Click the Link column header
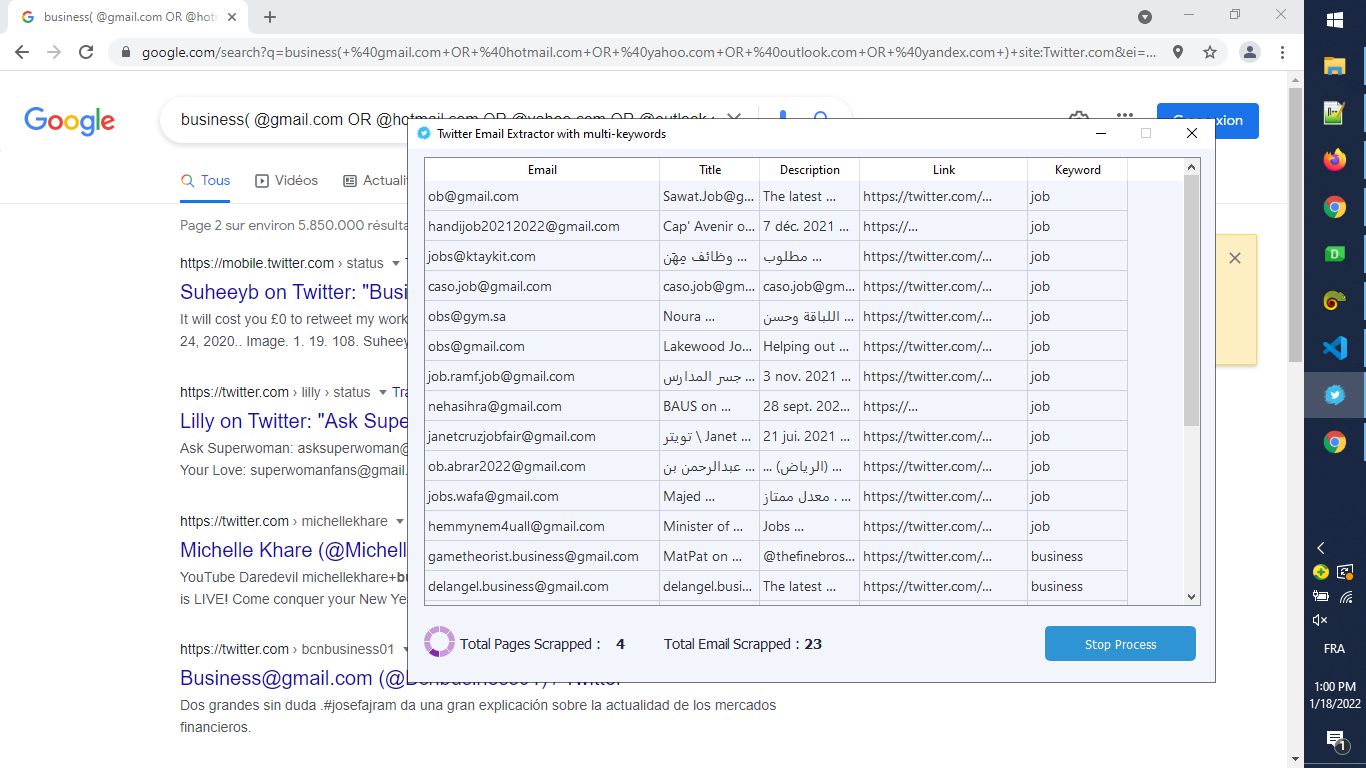This screenshot has height=768, width=1366. tap(944, 170)
